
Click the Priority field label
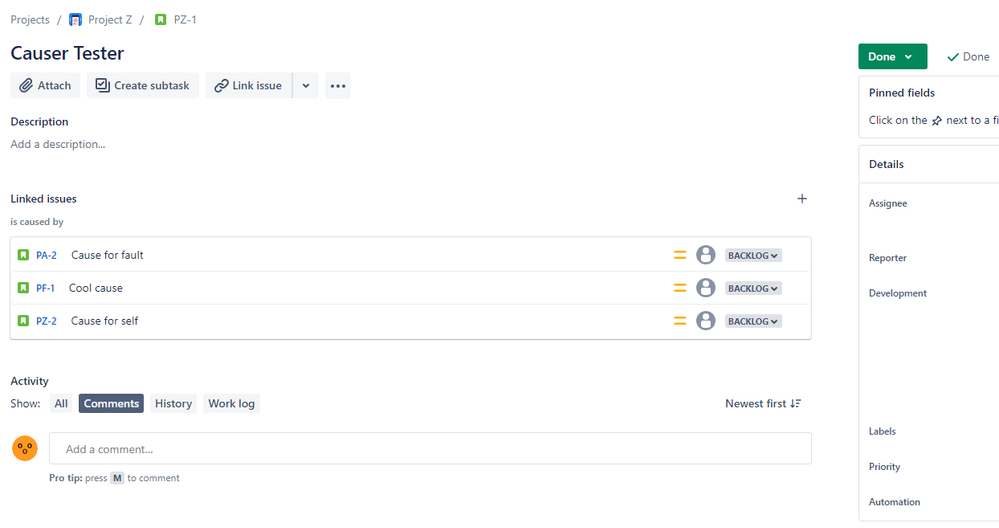click(x=884, y=466)
